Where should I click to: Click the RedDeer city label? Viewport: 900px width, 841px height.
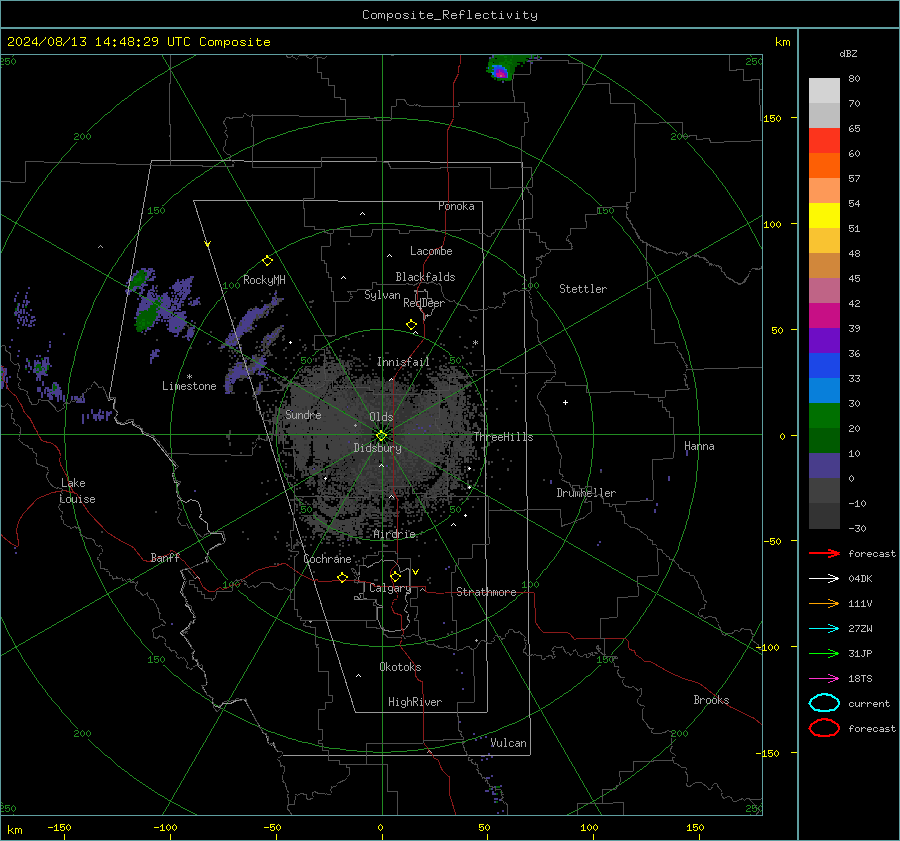[x=424, y=303]
